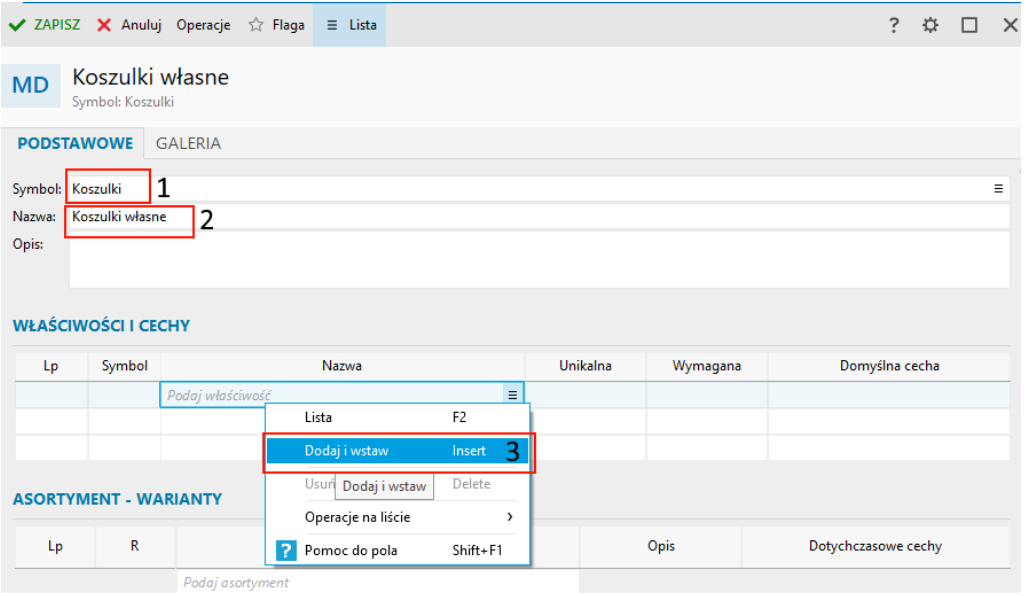This screenshot has height=596, width=1026.
Task: Click the Domyślna cecha column header
Action: (889, 366)
